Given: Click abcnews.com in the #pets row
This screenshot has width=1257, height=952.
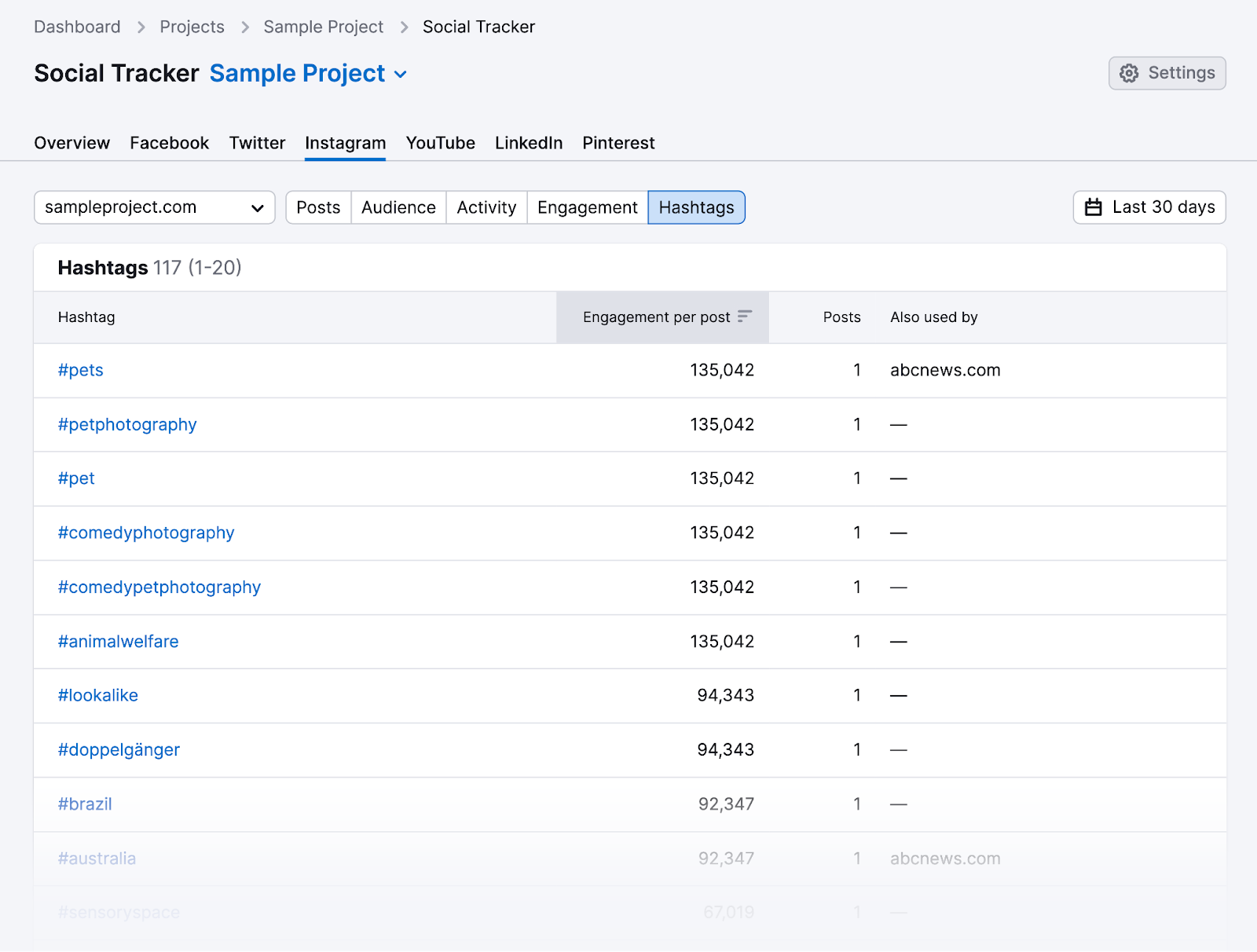Looking at the screenshot, I should click(x=945, y=370).
